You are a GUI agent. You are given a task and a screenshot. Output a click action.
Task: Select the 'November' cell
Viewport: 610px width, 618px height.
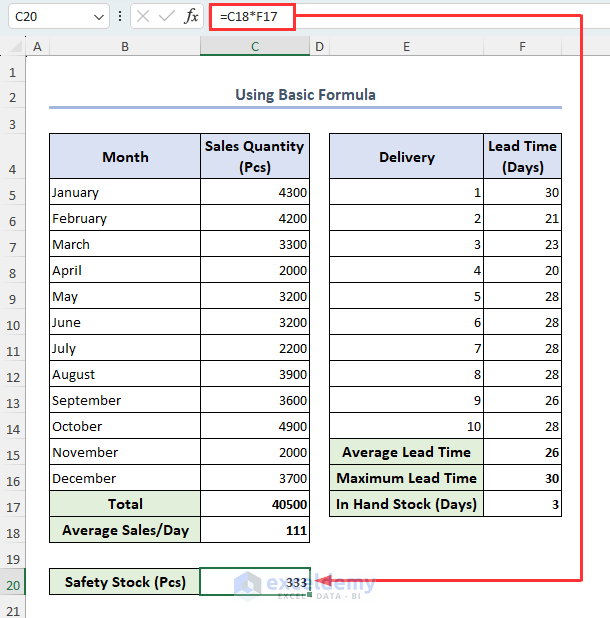[x=125, y=452]
